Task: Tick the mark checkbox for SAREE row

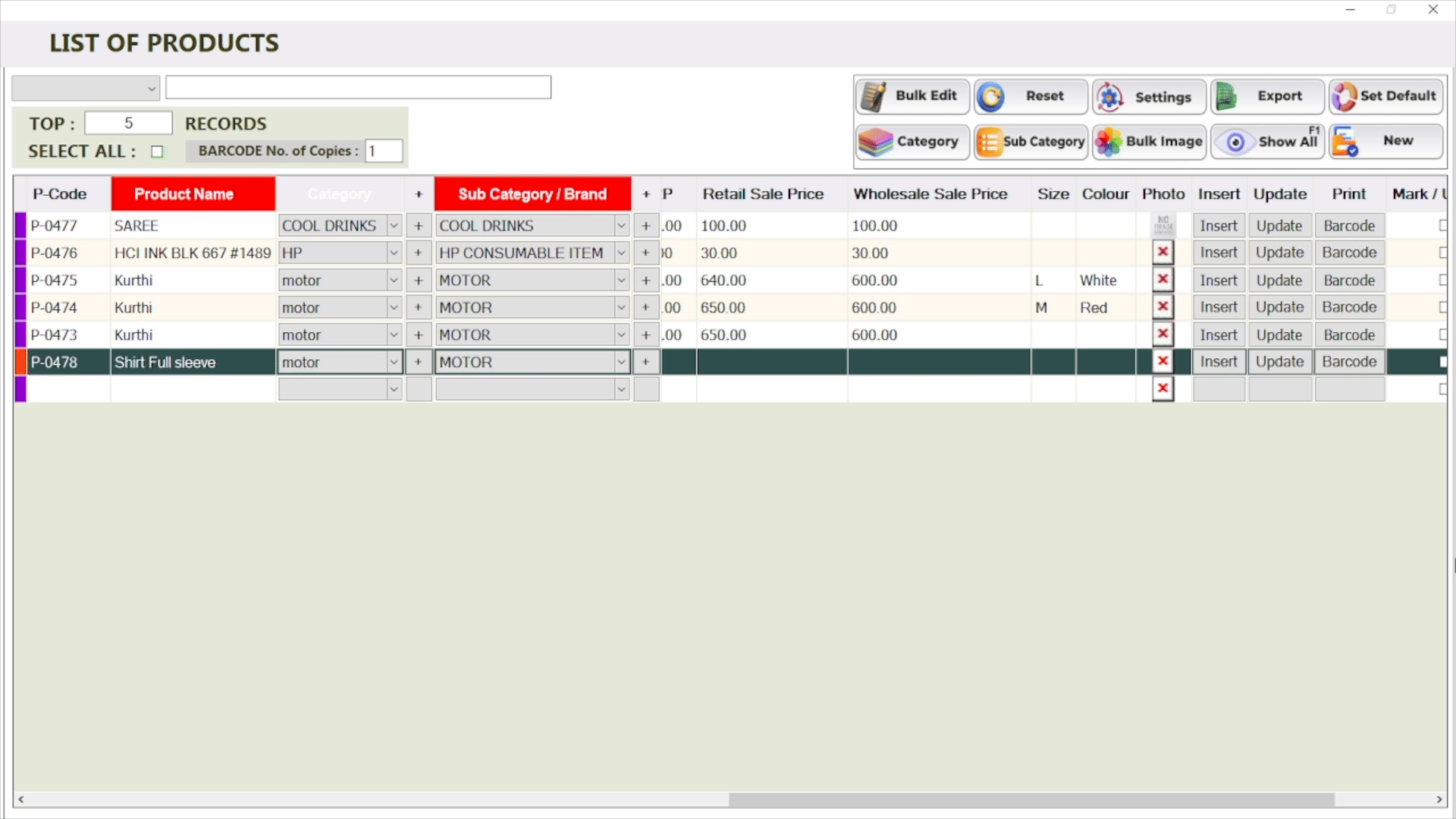Action: click(x=1442, y=225)
